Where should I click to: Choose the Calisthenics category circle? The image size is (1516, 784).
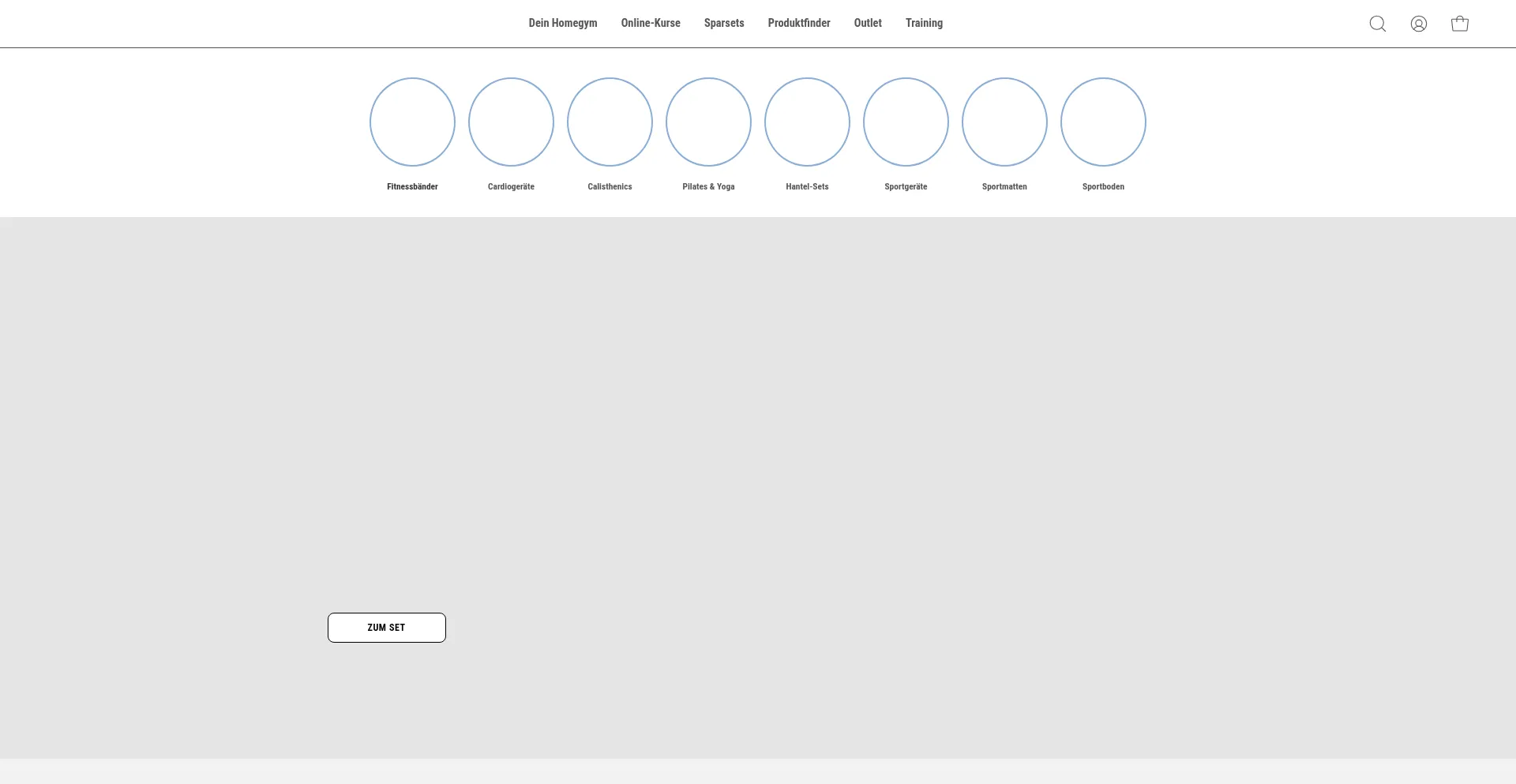click(610, 122)
